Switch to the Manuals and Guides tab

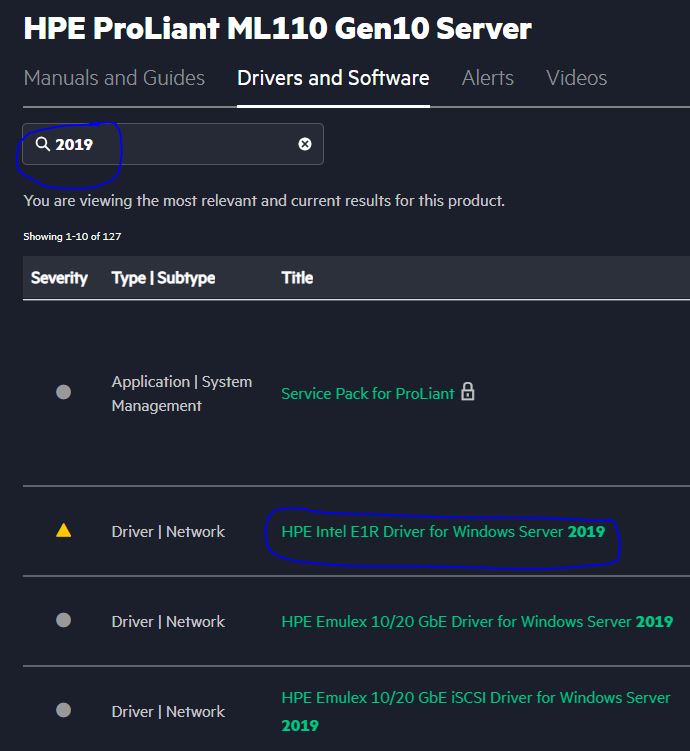pos(114,78)
